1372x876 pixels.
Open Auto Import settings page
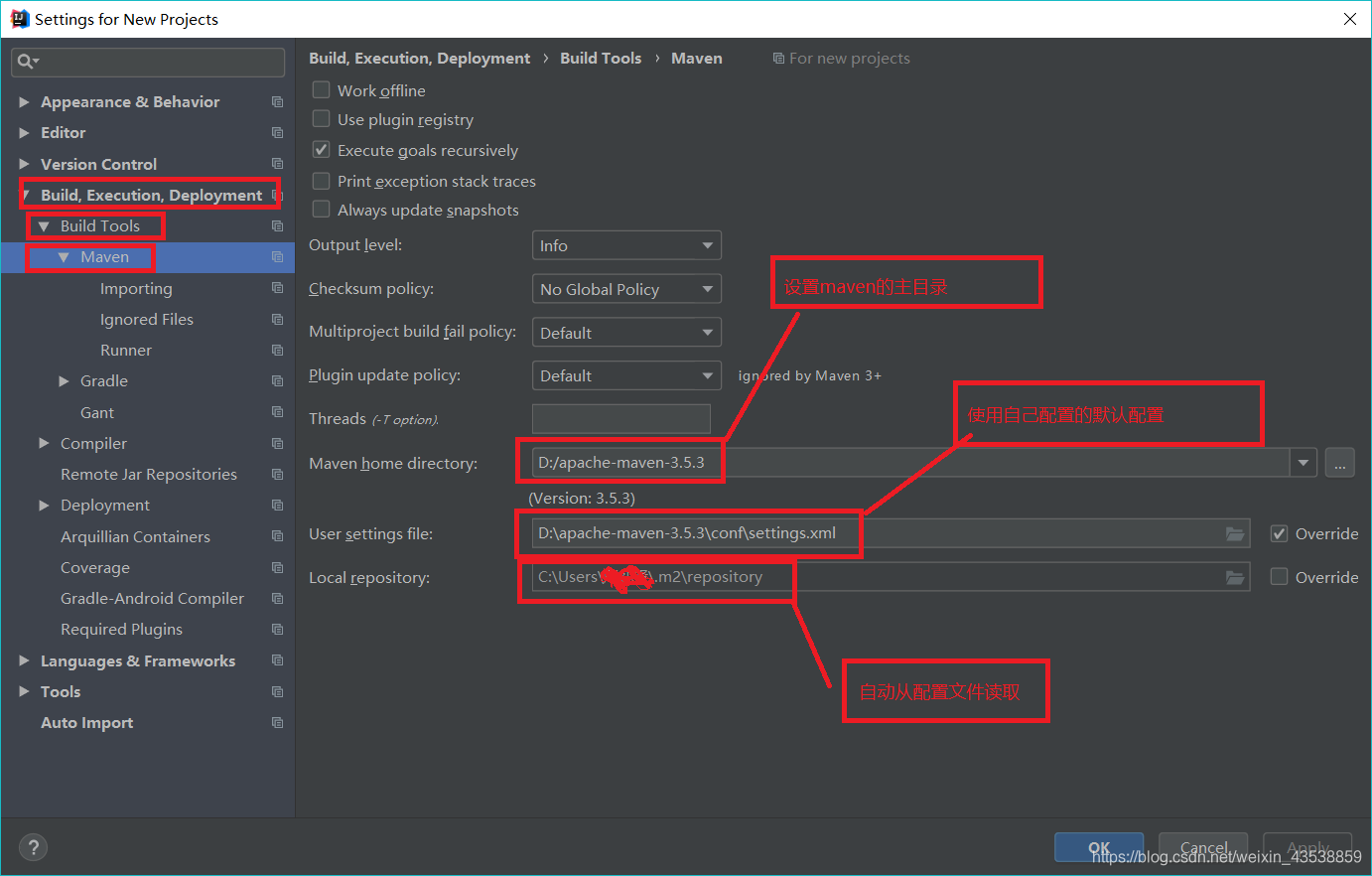click(86, 723)
